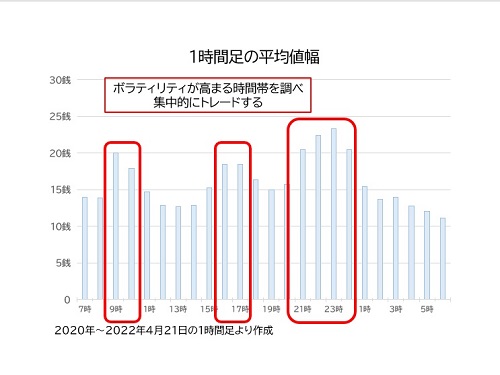The width and height of the screenshot is (500, 375).
Task: Click the 23時 x-axis label
Action: (x=333, y=309)
